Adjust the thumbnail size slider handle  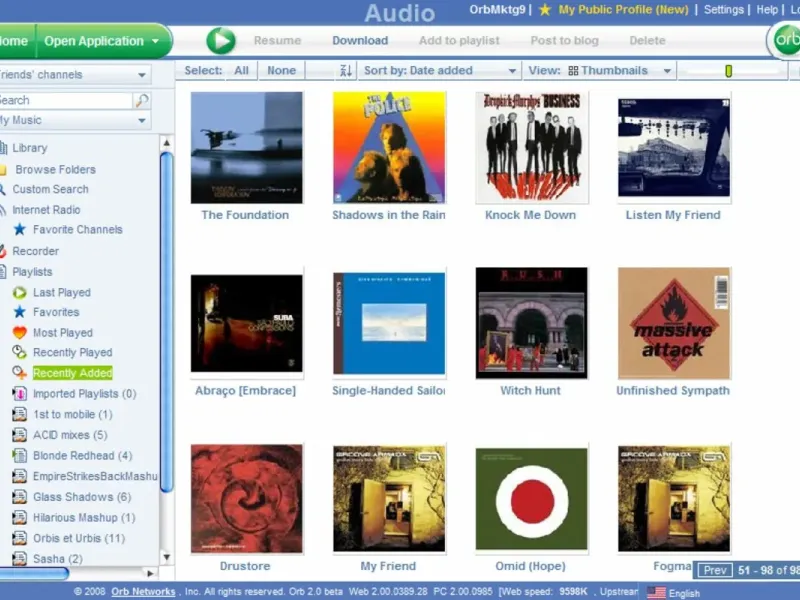(x=729, y=71)
